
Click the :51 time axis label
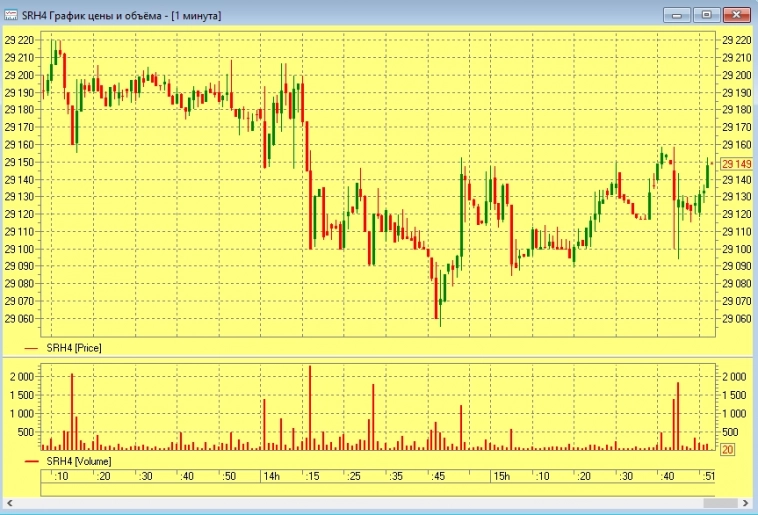[x=708, y=476]
